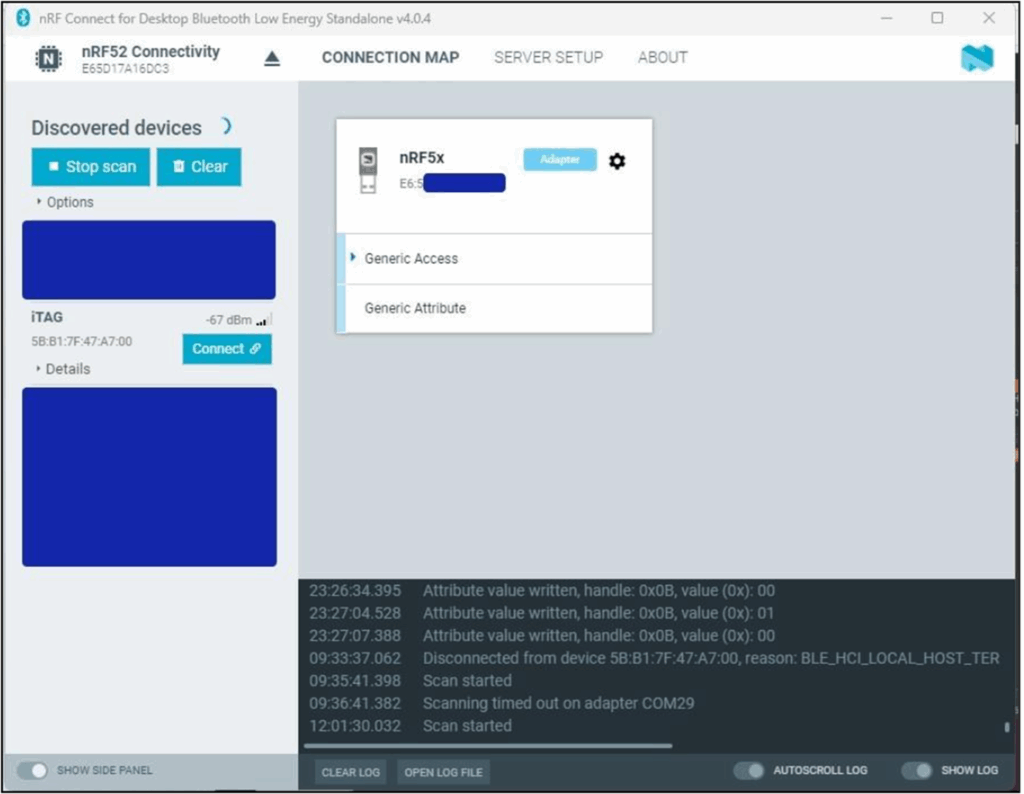Toggle the Autoscroll Log switch
This screenshot has width=1024, height=794.
[749, 770]
